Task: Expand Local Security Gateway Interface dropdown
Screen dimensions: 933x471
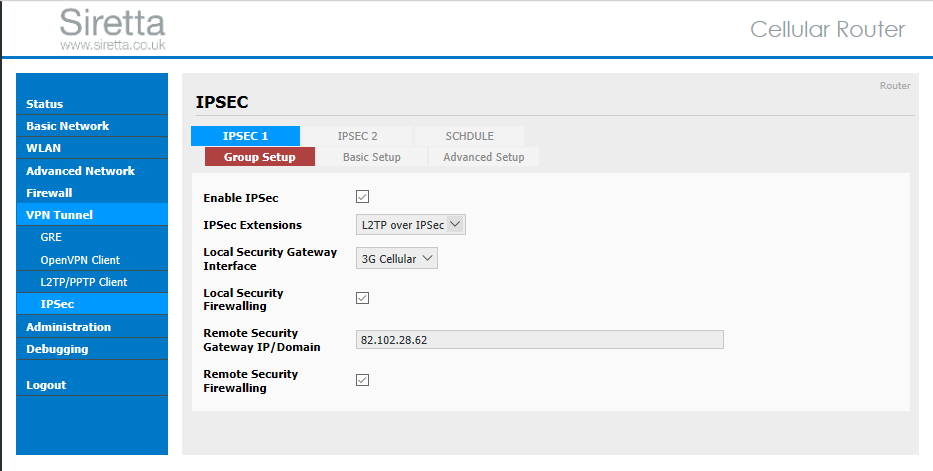Action: coord(397,259)
